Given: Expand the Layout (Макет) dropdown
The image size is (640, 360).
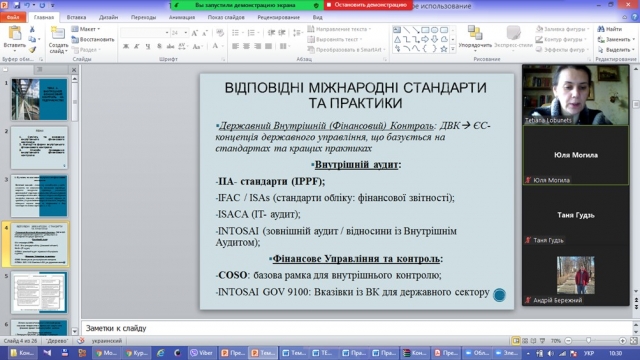Looking at the screenshot, I should 86,29.
